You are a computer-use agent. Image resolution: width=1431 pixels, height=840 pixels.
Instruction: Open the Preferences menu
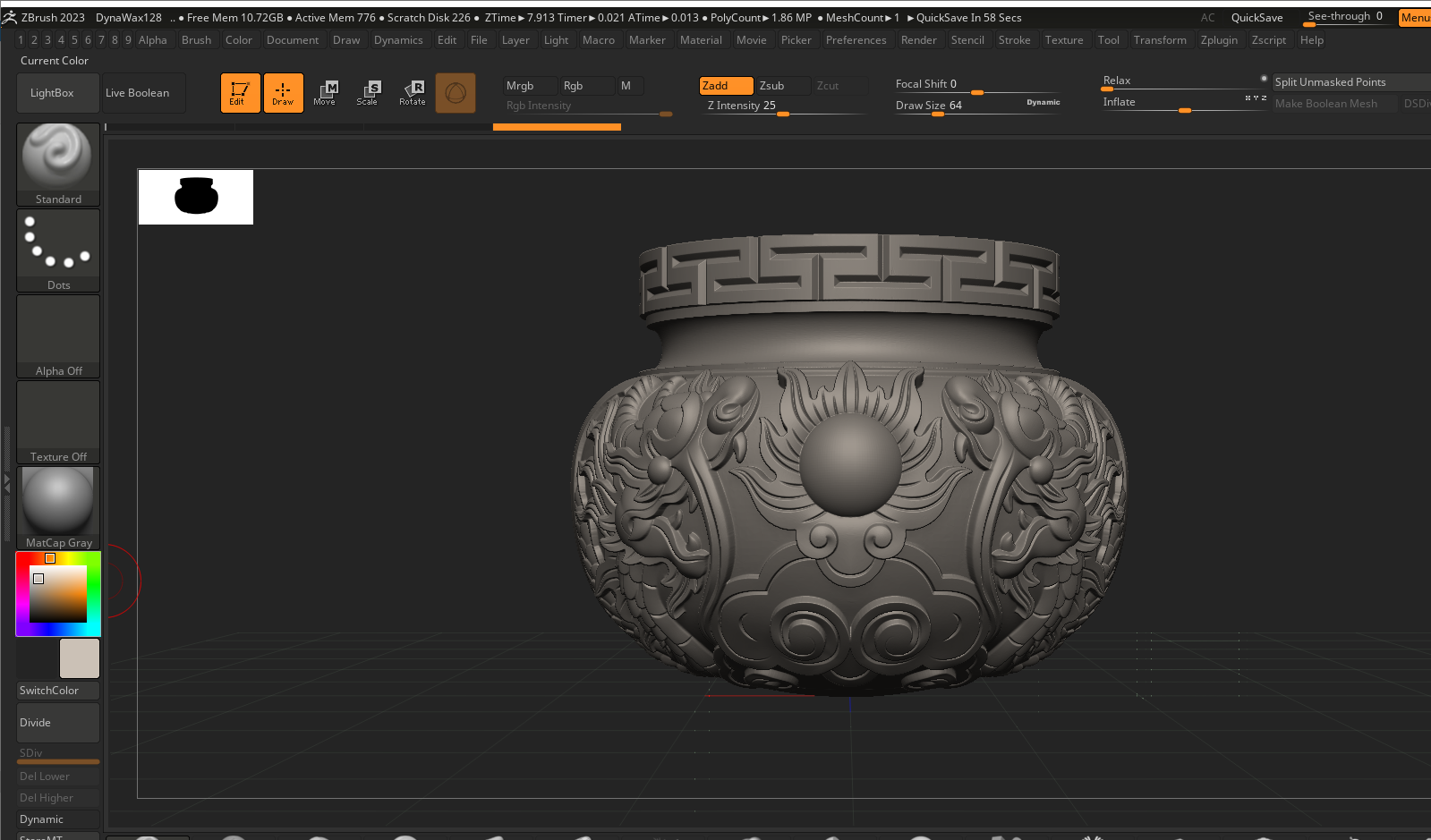[x=856, y=40]
